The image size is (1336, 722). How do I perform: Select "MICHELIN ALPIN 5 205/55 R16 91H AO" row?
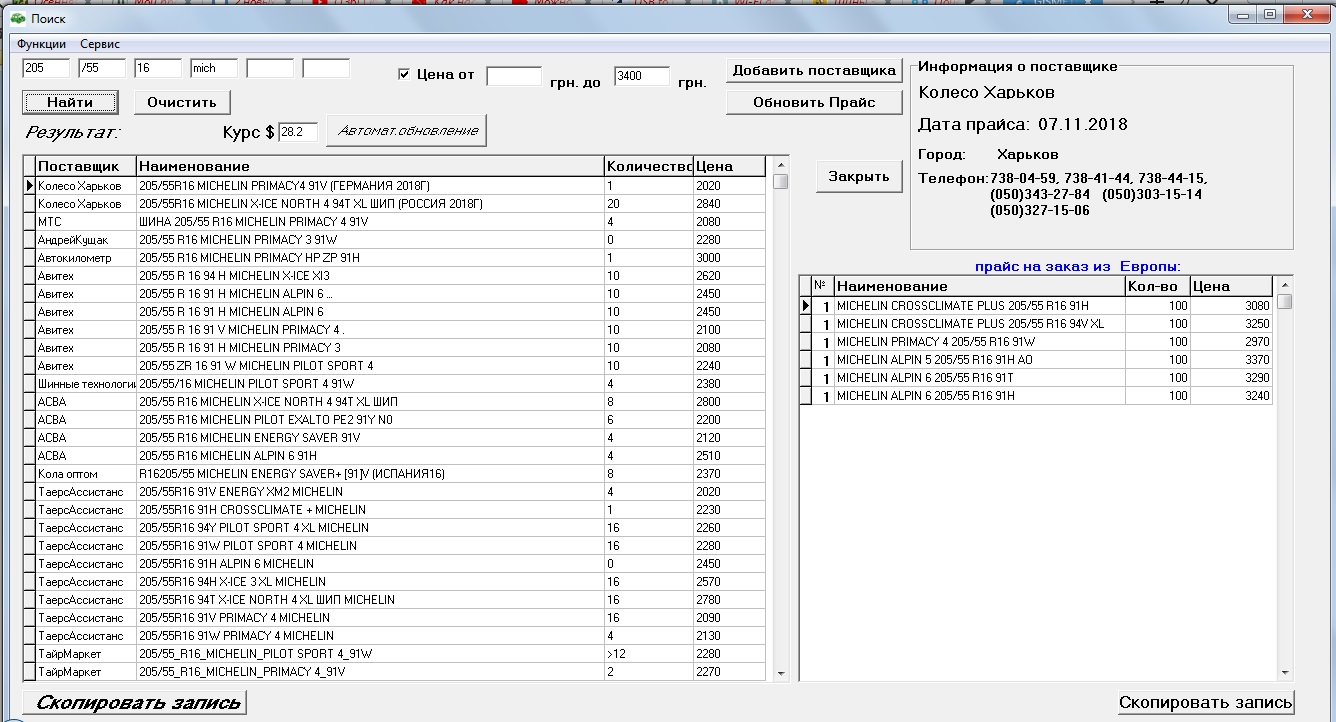pos(1038,360)
